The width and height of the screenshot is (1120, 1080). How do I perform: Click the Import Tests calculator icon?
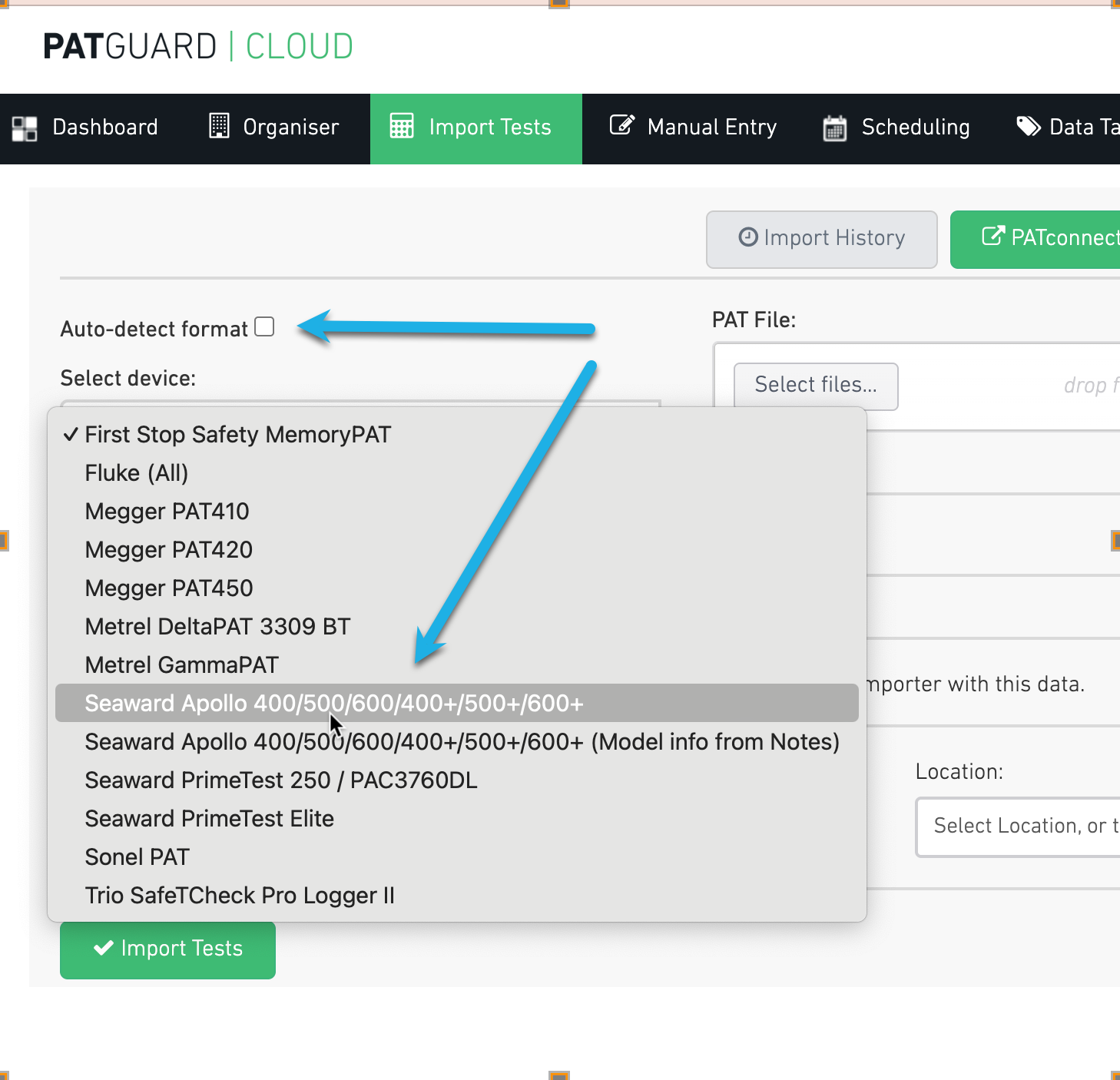pyautogui.click(x=402, y=126)
